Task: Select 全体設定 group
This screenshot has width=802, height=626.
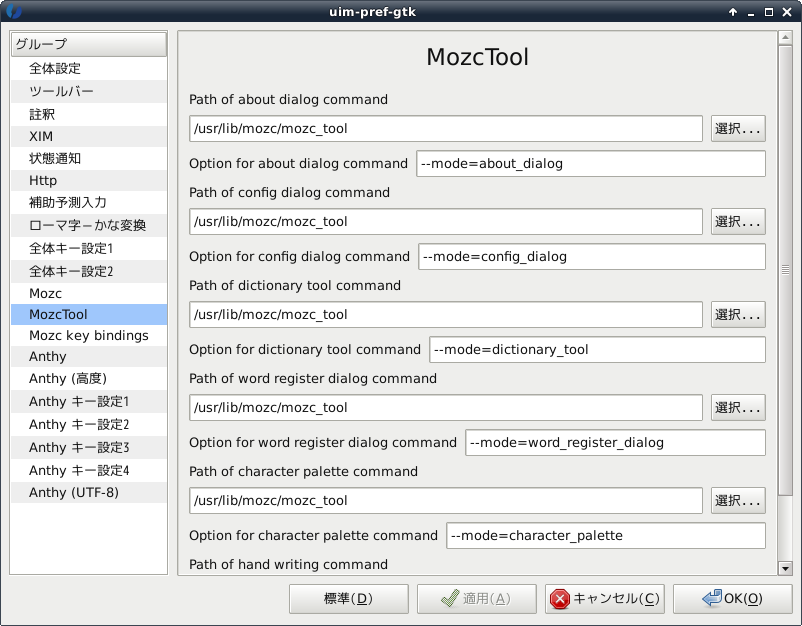Action: point(88,68)
